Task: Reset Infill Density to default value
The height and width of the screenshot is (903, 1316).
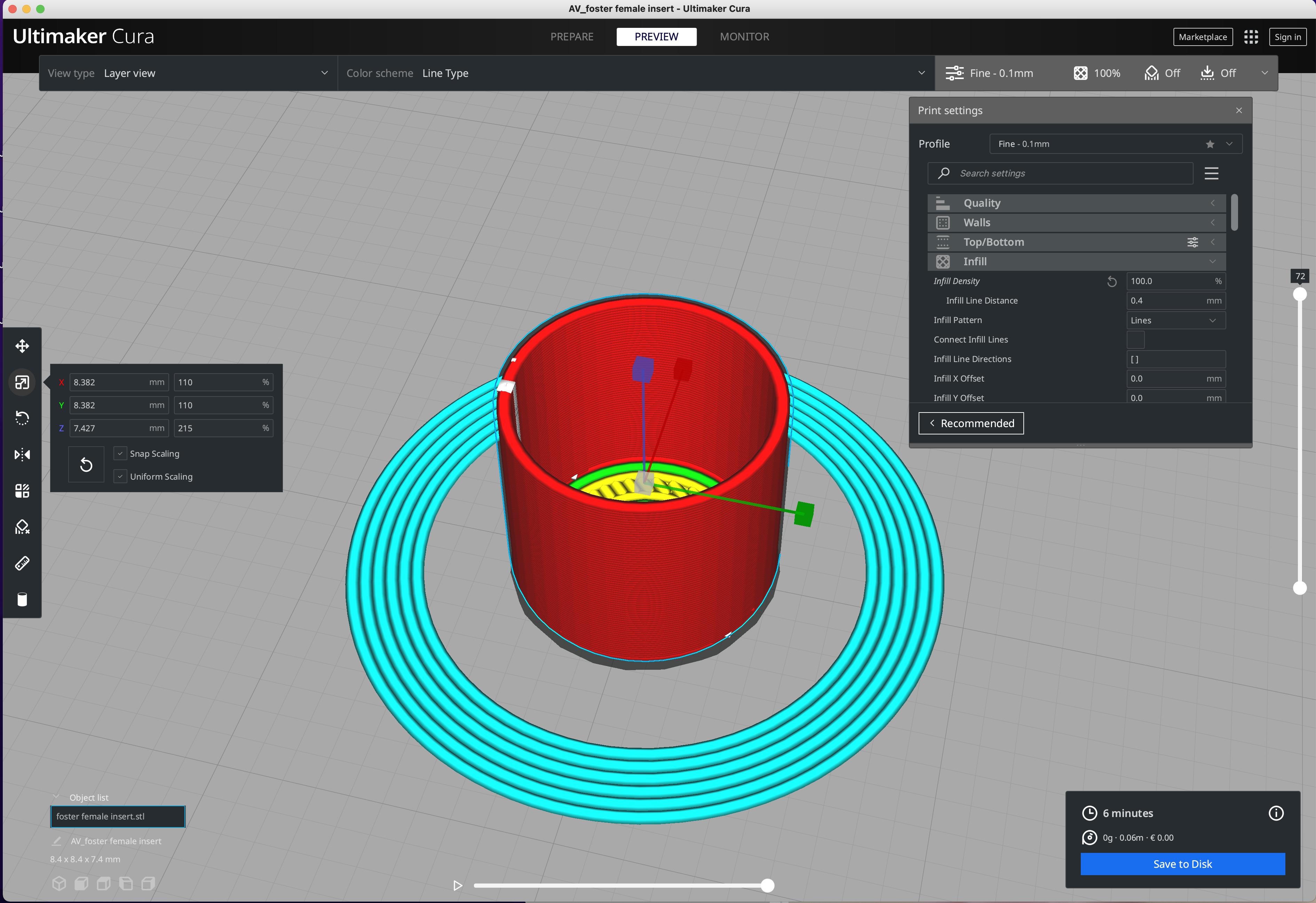Action: tap(1112, 282)
